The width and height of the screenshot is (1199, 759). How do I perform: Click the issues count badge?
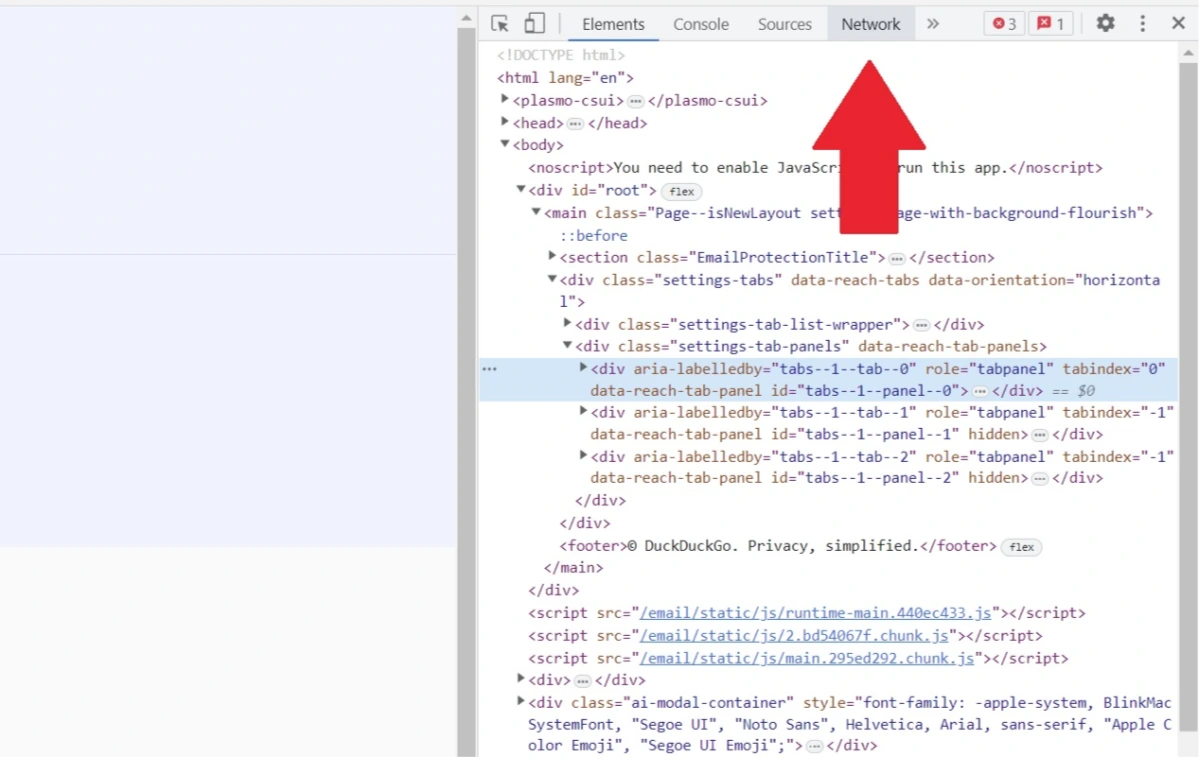tap(1049, 24)
